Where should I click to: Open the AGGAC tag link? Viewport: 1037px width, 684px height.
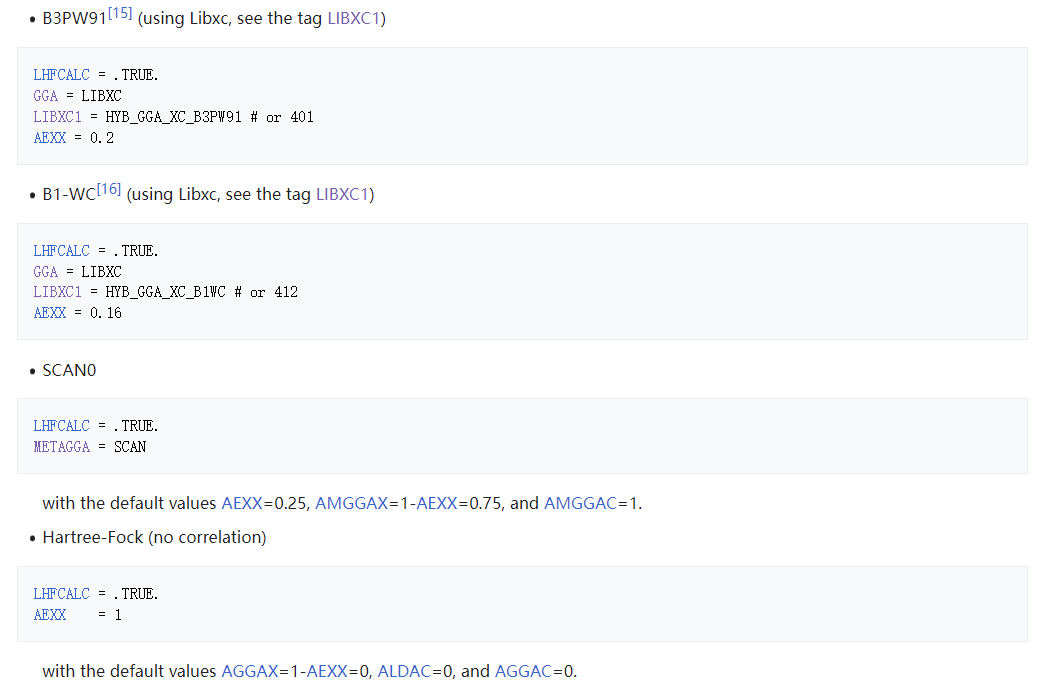(x=522, y=671)
